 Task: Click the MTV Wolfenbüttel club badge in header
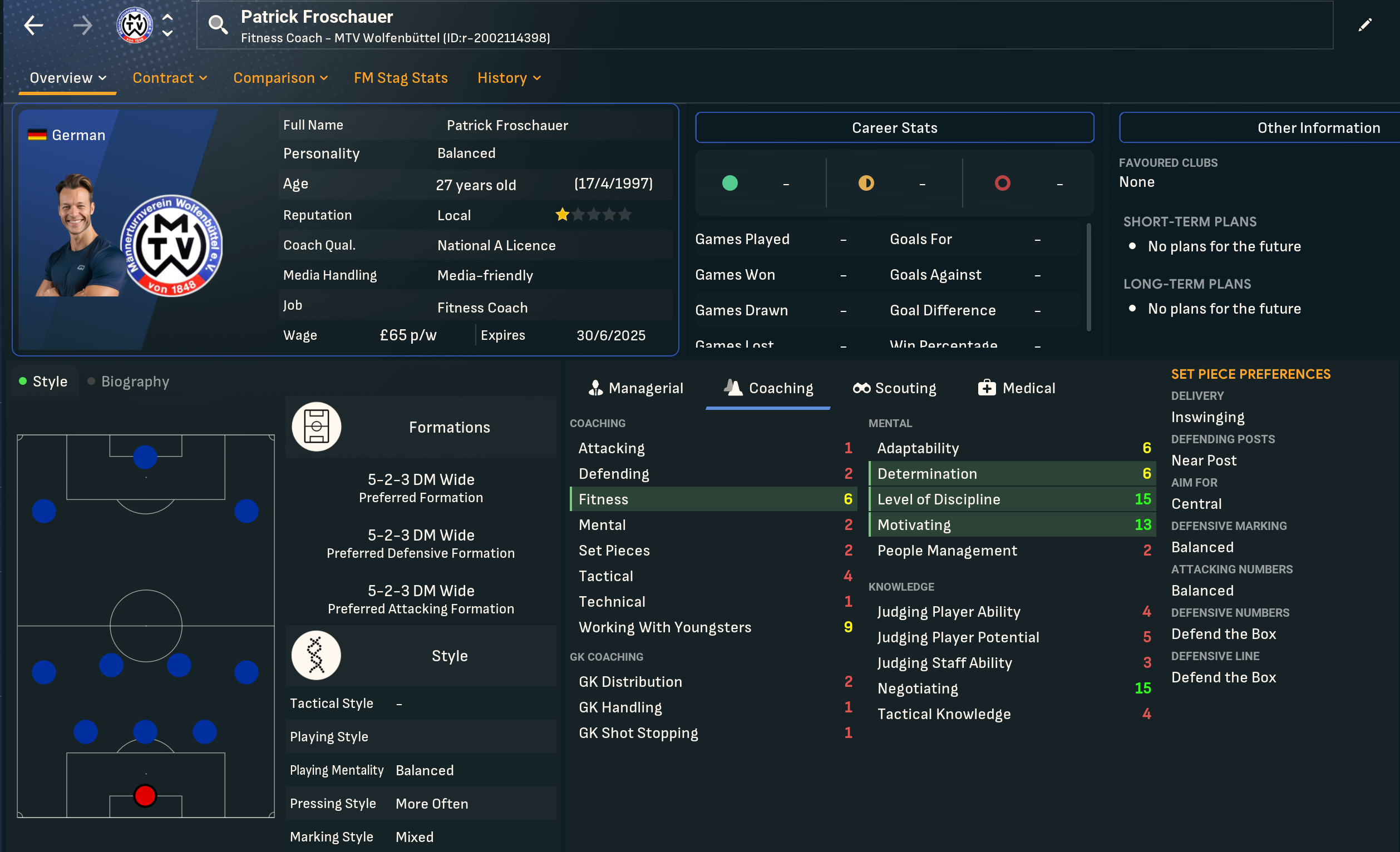pyautogui.click(x=135, y=25)
